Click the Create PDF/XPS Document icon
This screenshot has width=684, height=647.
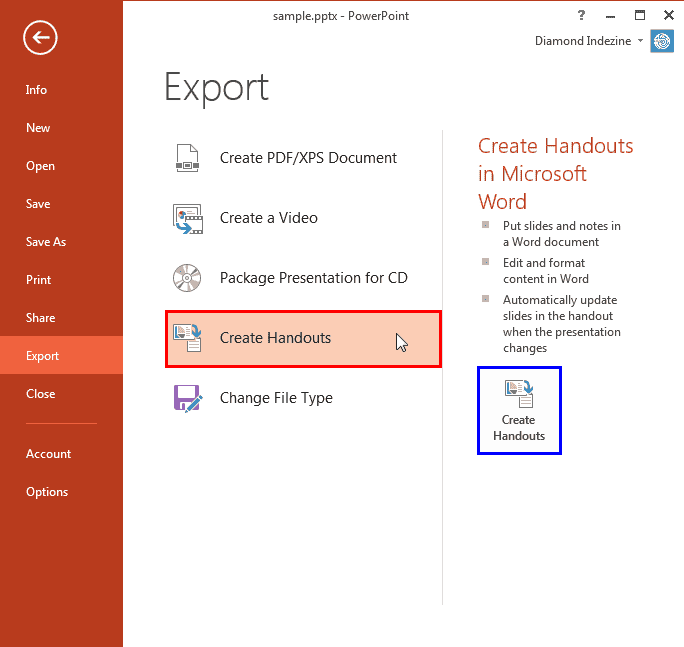pyautogui.click(x=188, y=158)
